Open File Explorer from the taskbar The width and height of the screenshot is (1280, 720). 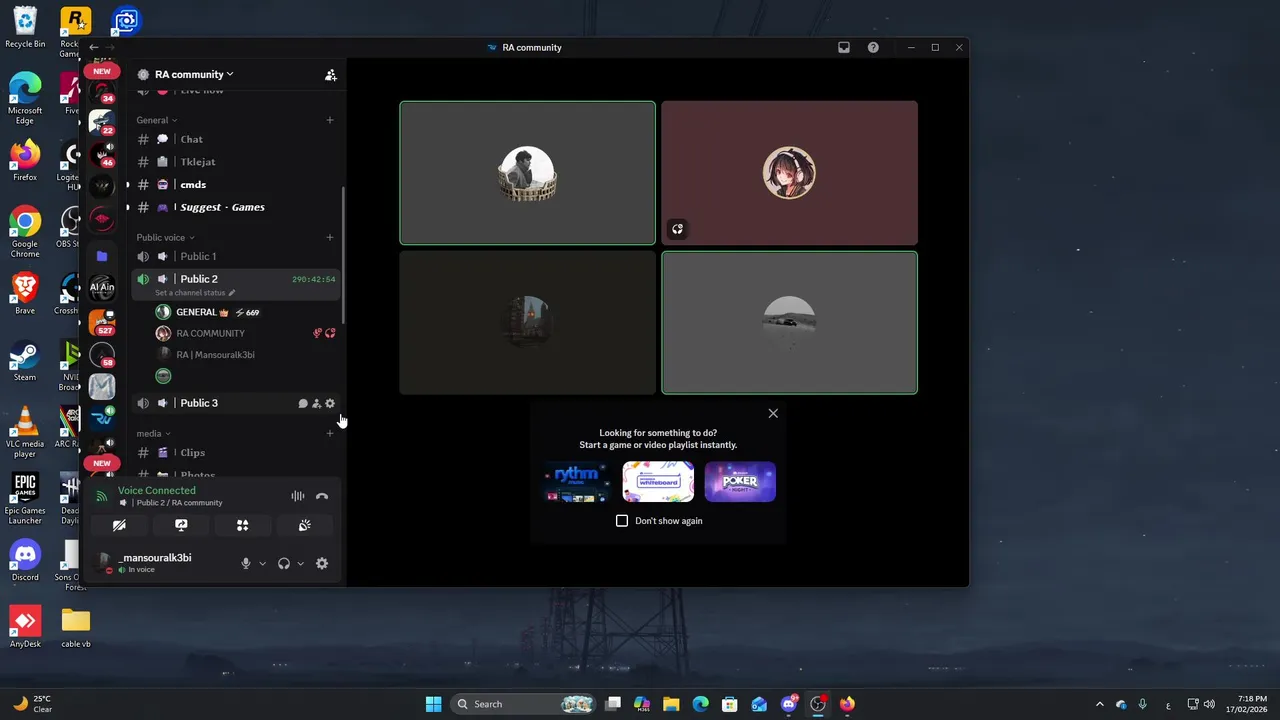coord(671,704)
